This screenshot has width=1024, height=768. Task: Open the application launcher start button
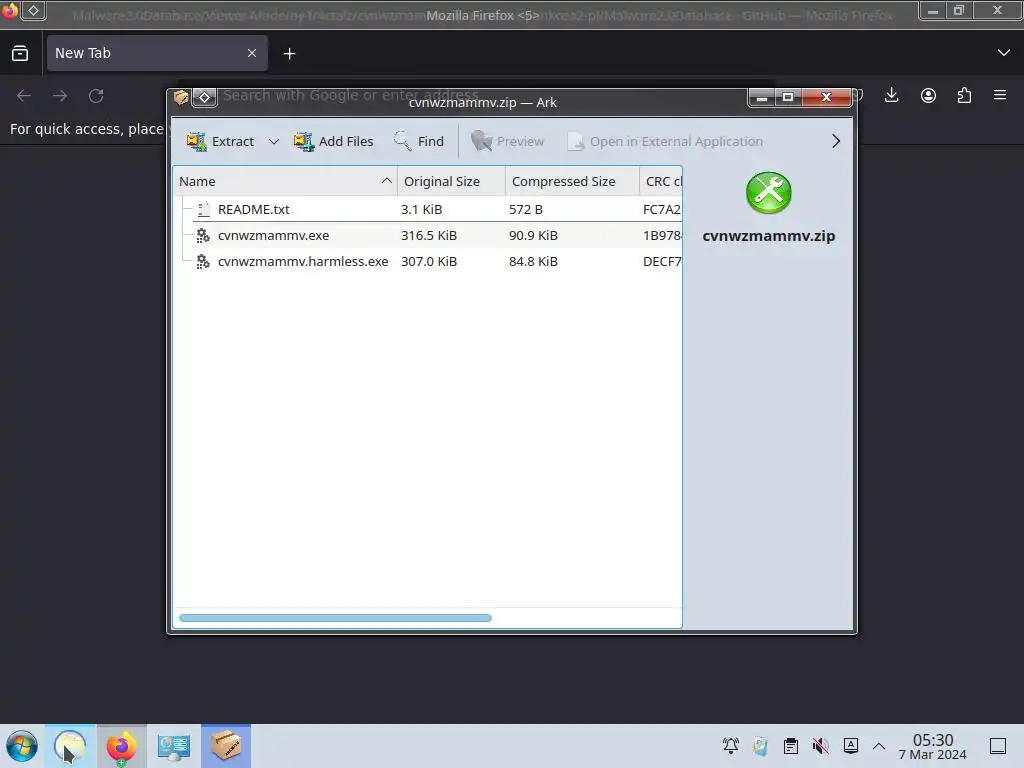point(22,746)
